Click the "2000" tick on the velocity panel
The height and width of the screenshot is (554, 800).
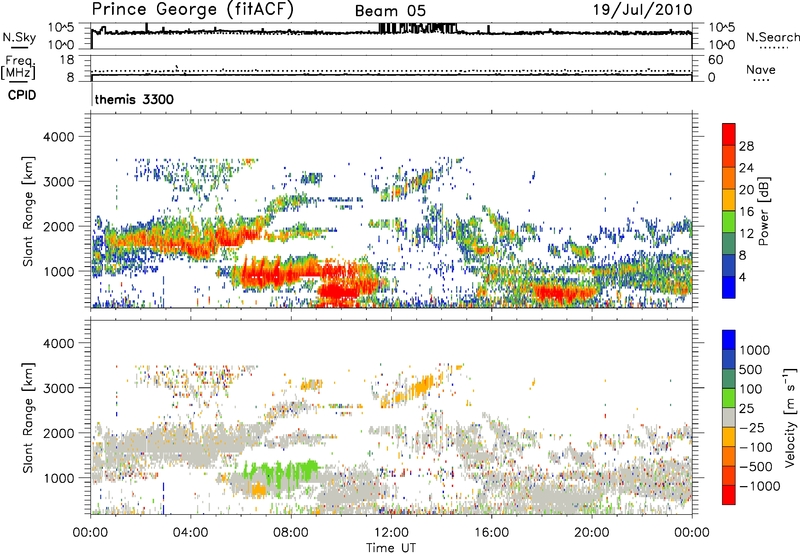point(59,433)
